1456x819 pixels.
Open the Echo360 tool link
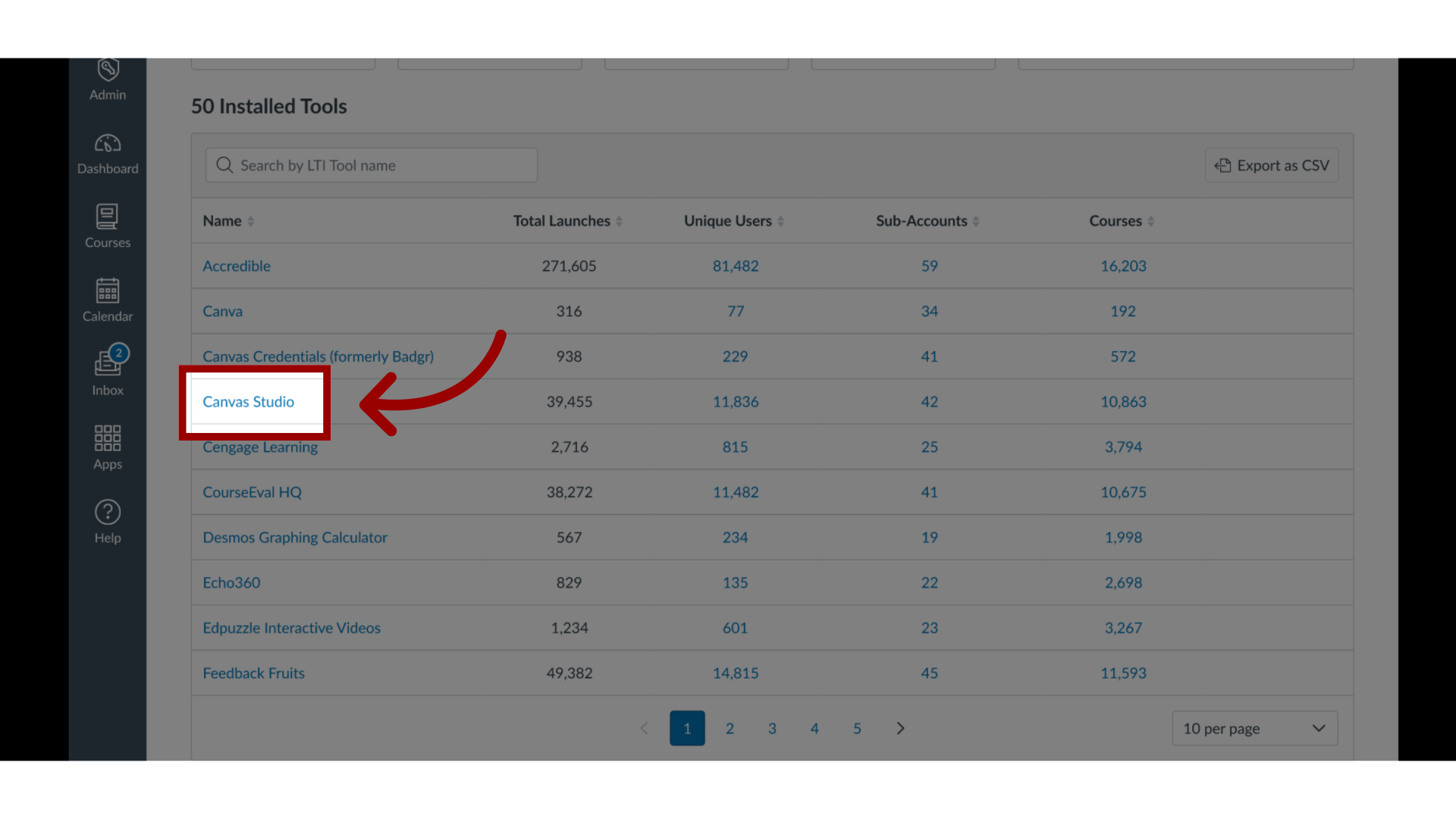[231, 583]
